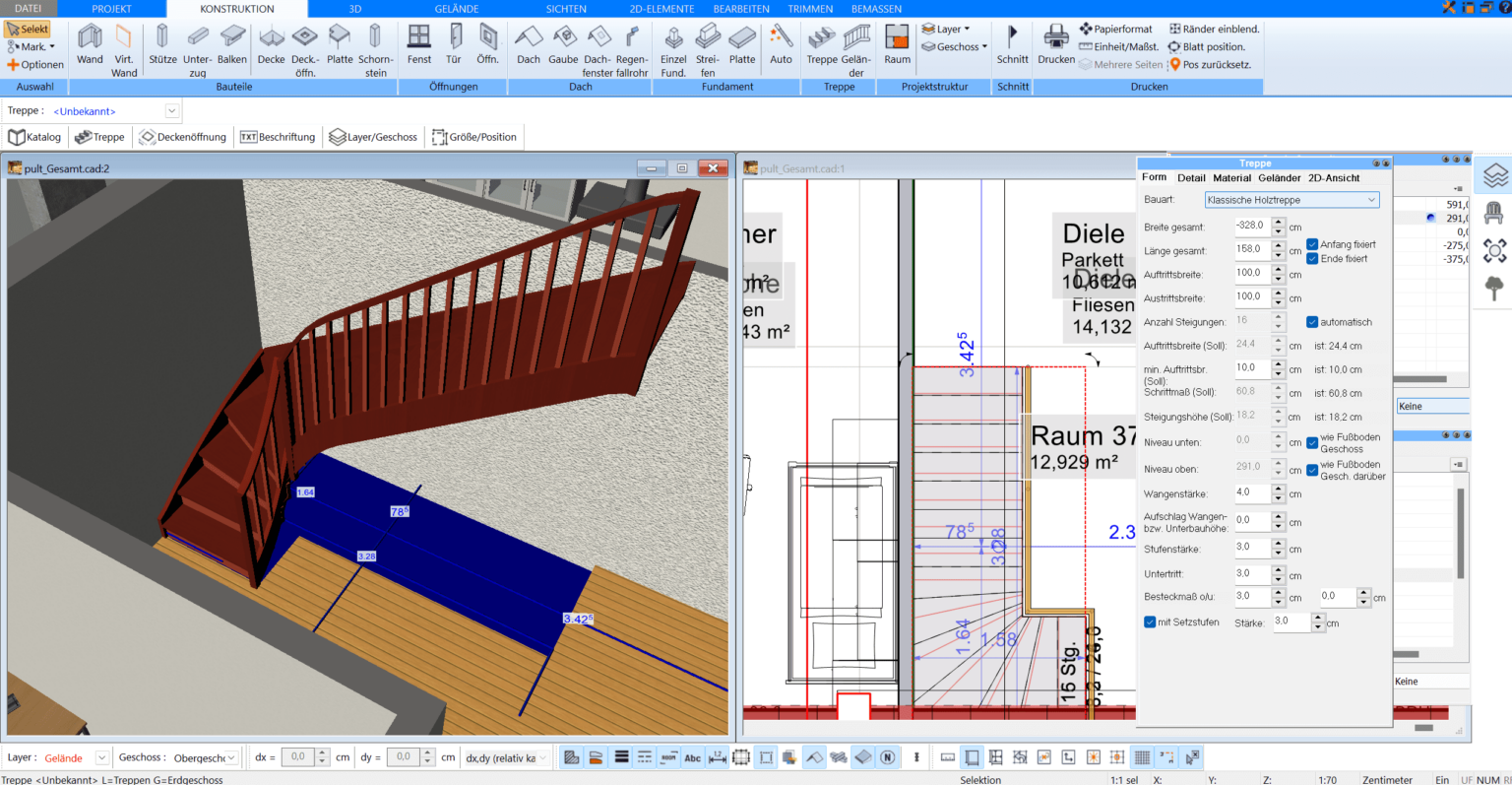Image resolution: width=1512 pixels, height=785 pixels.
Task: Click the Wangenstärke value field
Action: [1252, 492]
